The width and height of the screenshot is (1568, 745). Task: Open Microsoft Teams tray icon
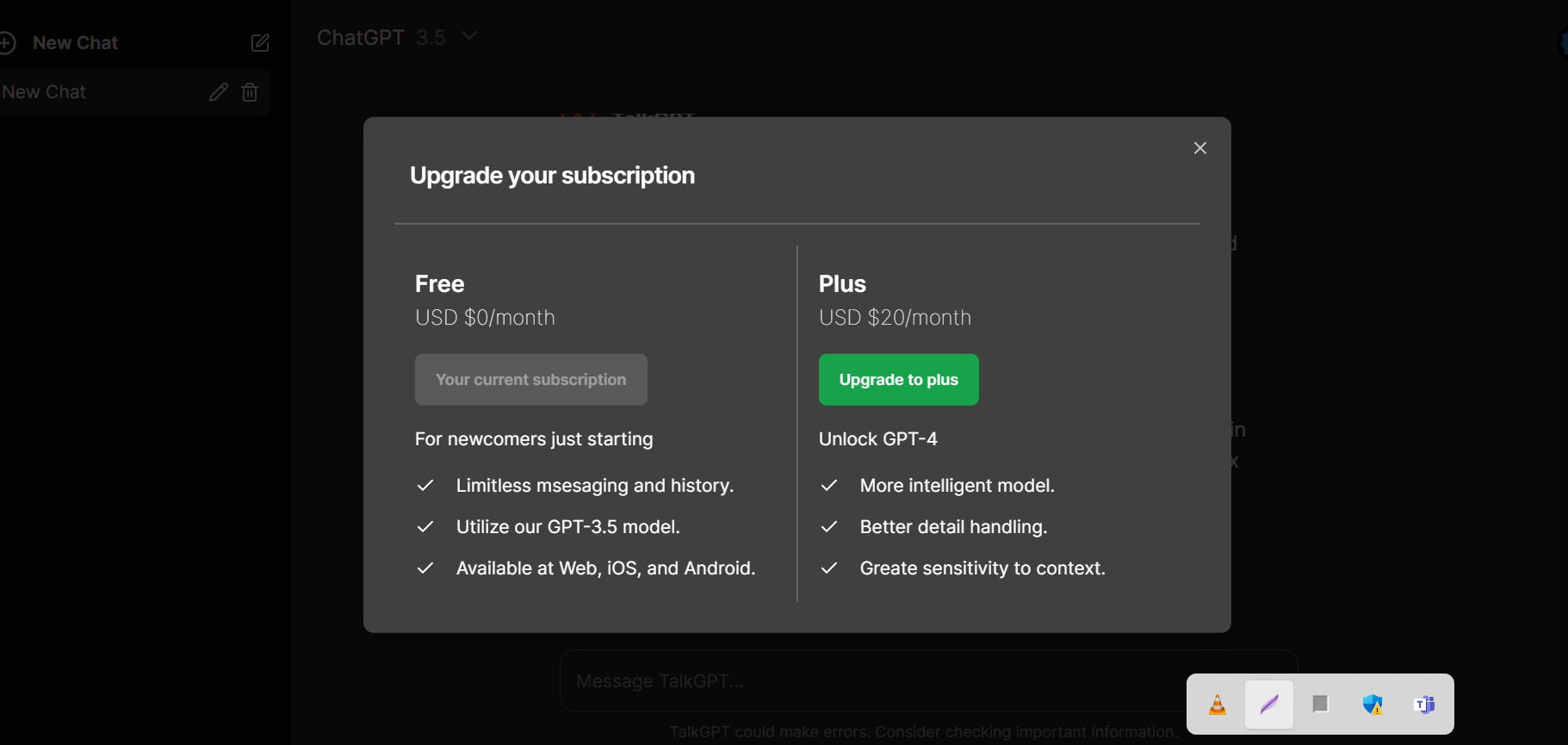click(x=1424, y=705)
